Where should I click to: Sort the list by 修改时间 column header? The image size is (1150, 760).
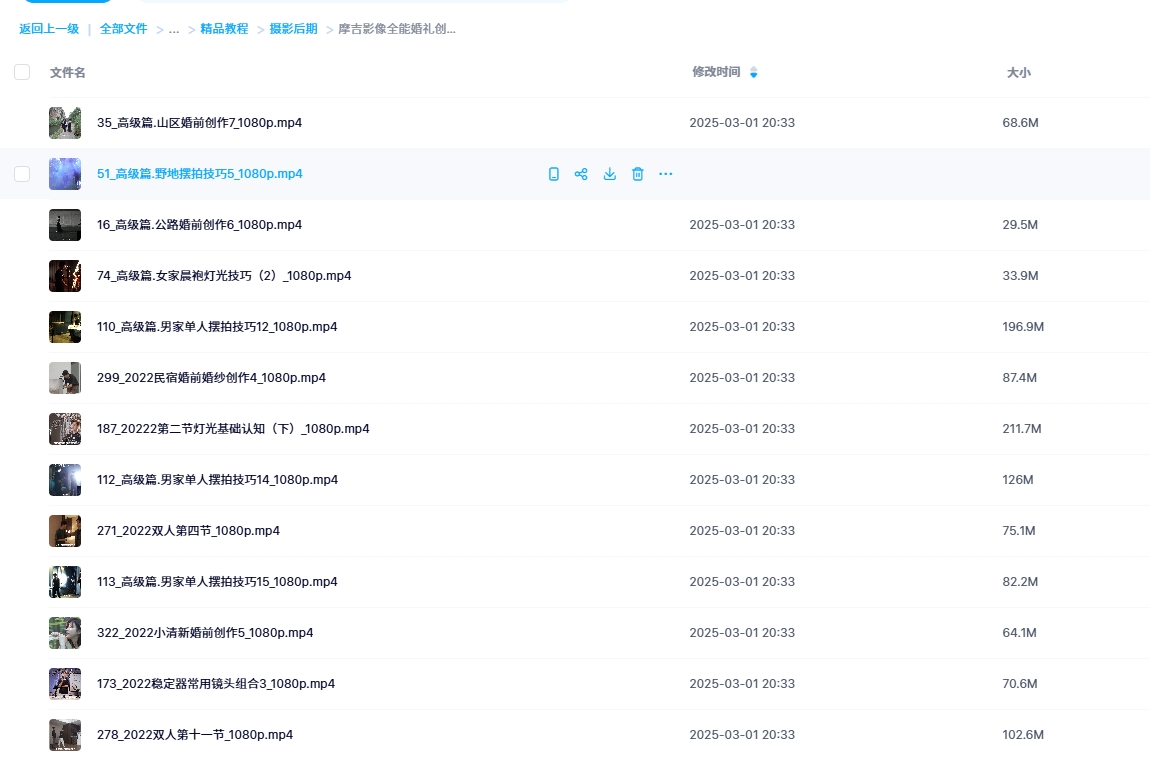[x=716, y=72]
